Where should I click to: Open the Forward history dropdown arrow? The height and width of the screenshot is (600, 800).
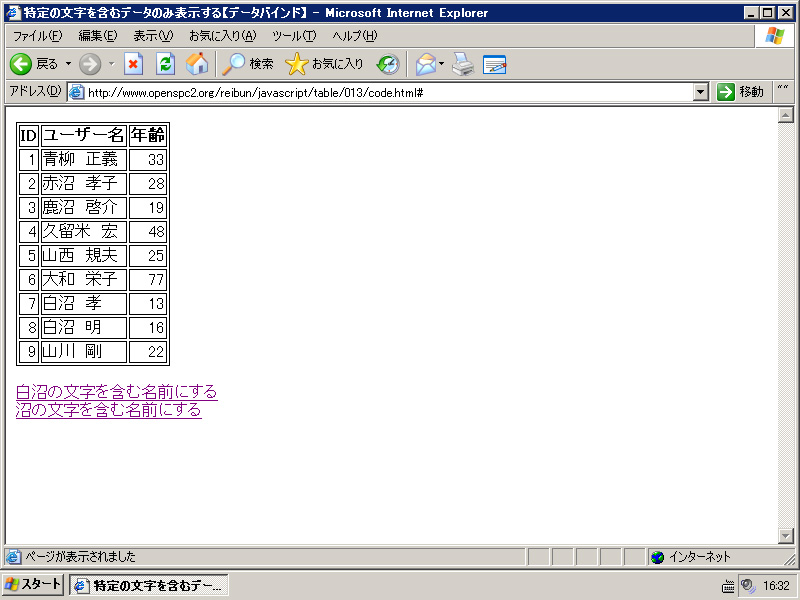click(112, 64)
